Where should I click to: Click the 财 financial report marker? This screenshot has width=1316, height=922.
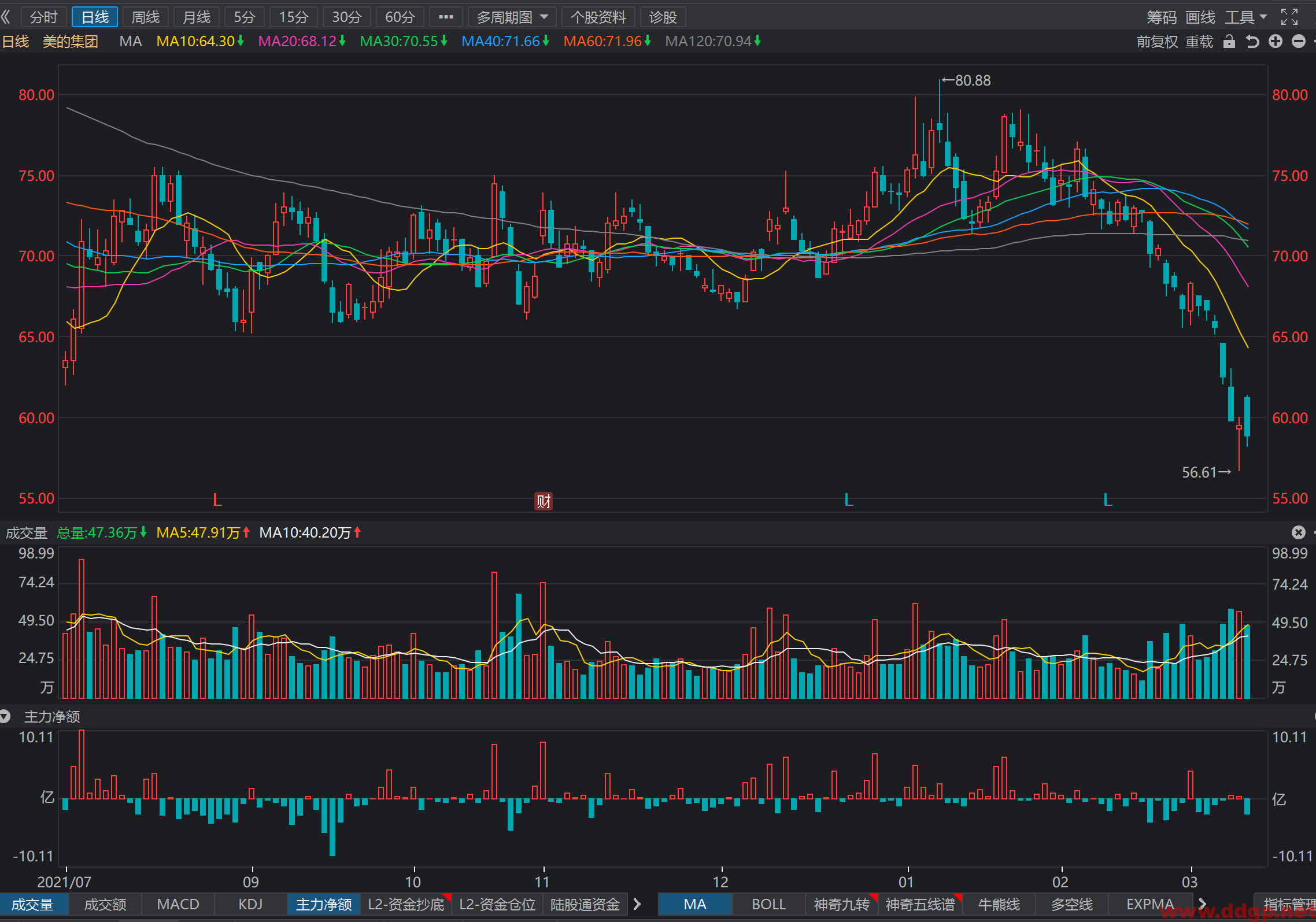(x=544, y=501)
